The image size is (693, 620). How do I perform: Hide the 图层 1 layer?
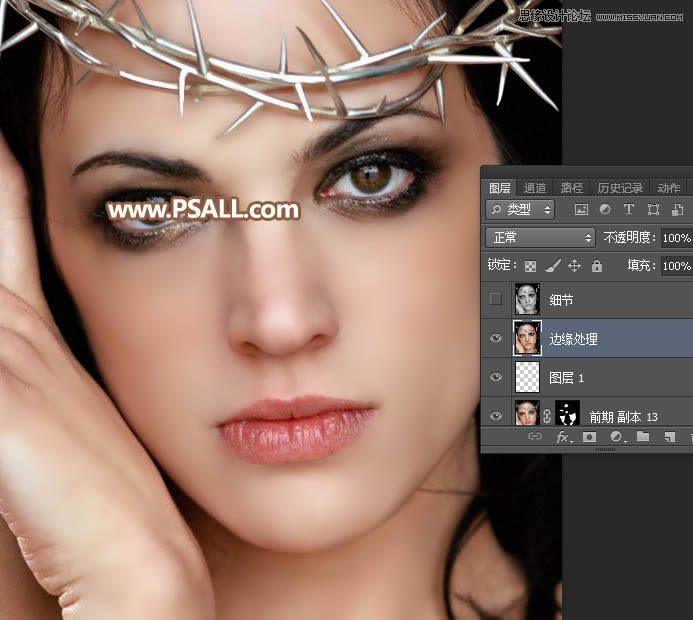pos(495,378)
